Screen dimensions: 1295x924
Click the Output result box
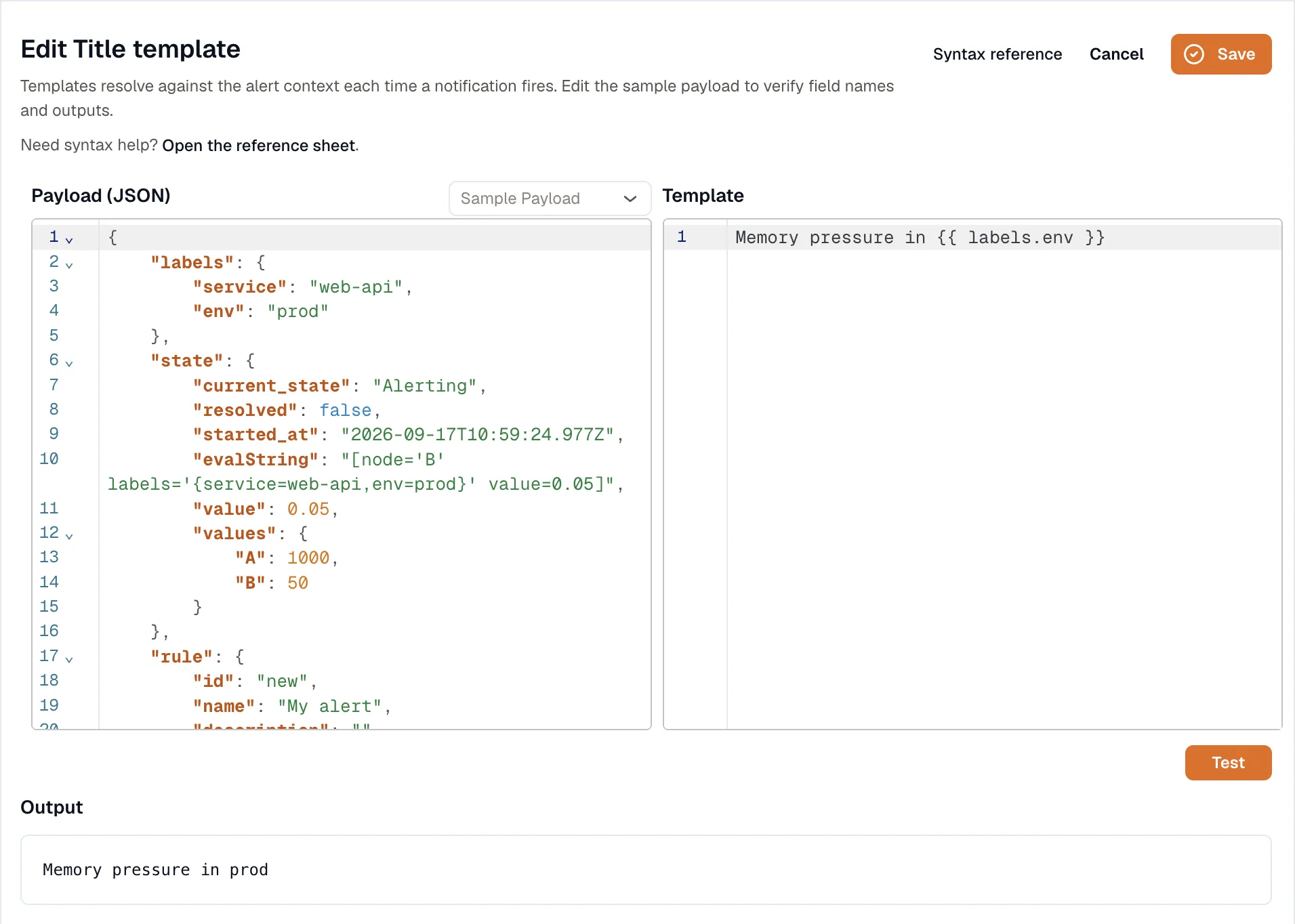pyautogui.click(x=646, y=870)
